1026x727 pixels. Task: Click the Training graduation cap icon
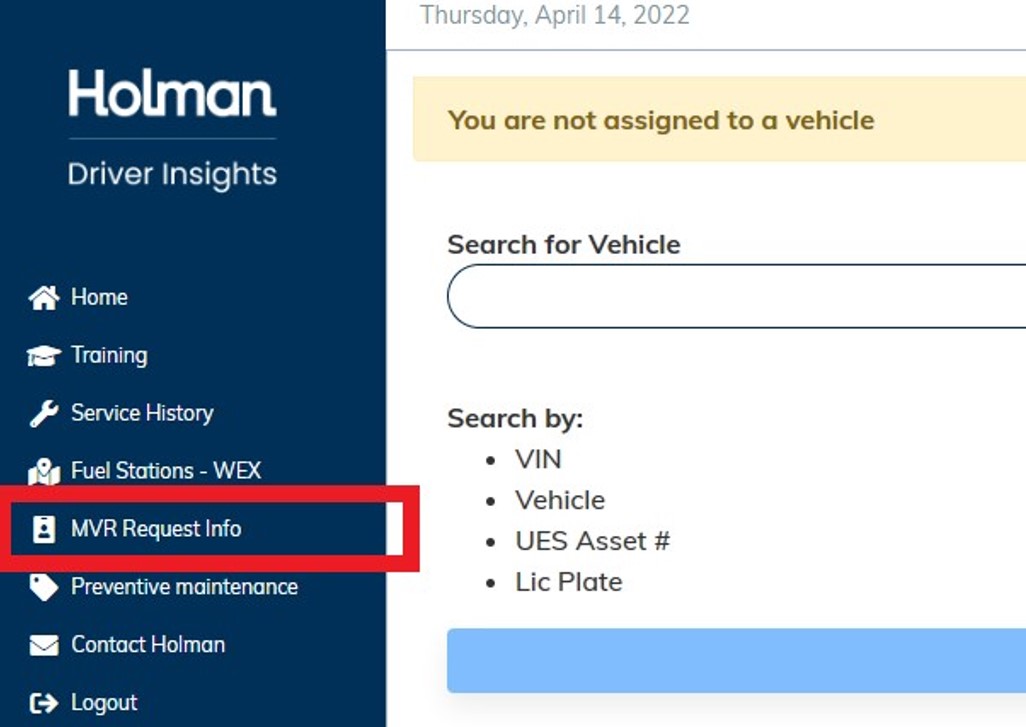42,354
